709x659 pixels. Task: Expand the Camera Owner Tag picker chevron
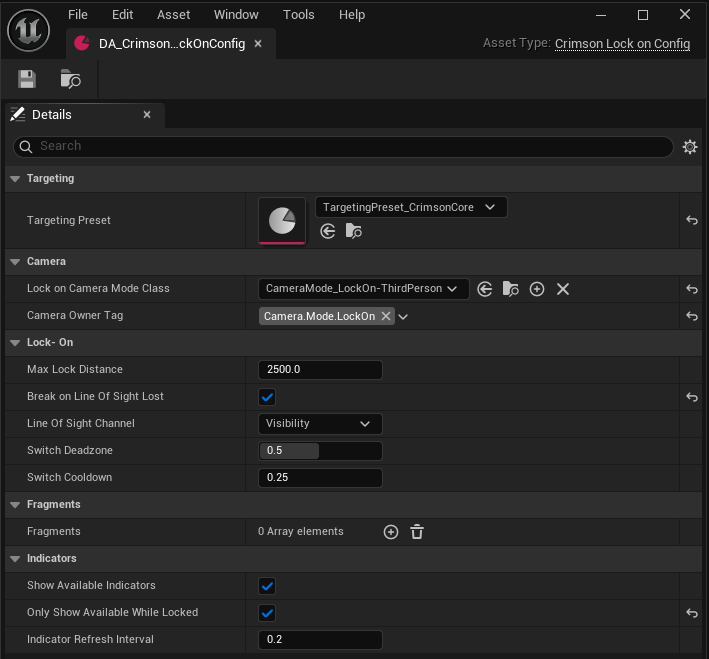(x=403, y=317)
